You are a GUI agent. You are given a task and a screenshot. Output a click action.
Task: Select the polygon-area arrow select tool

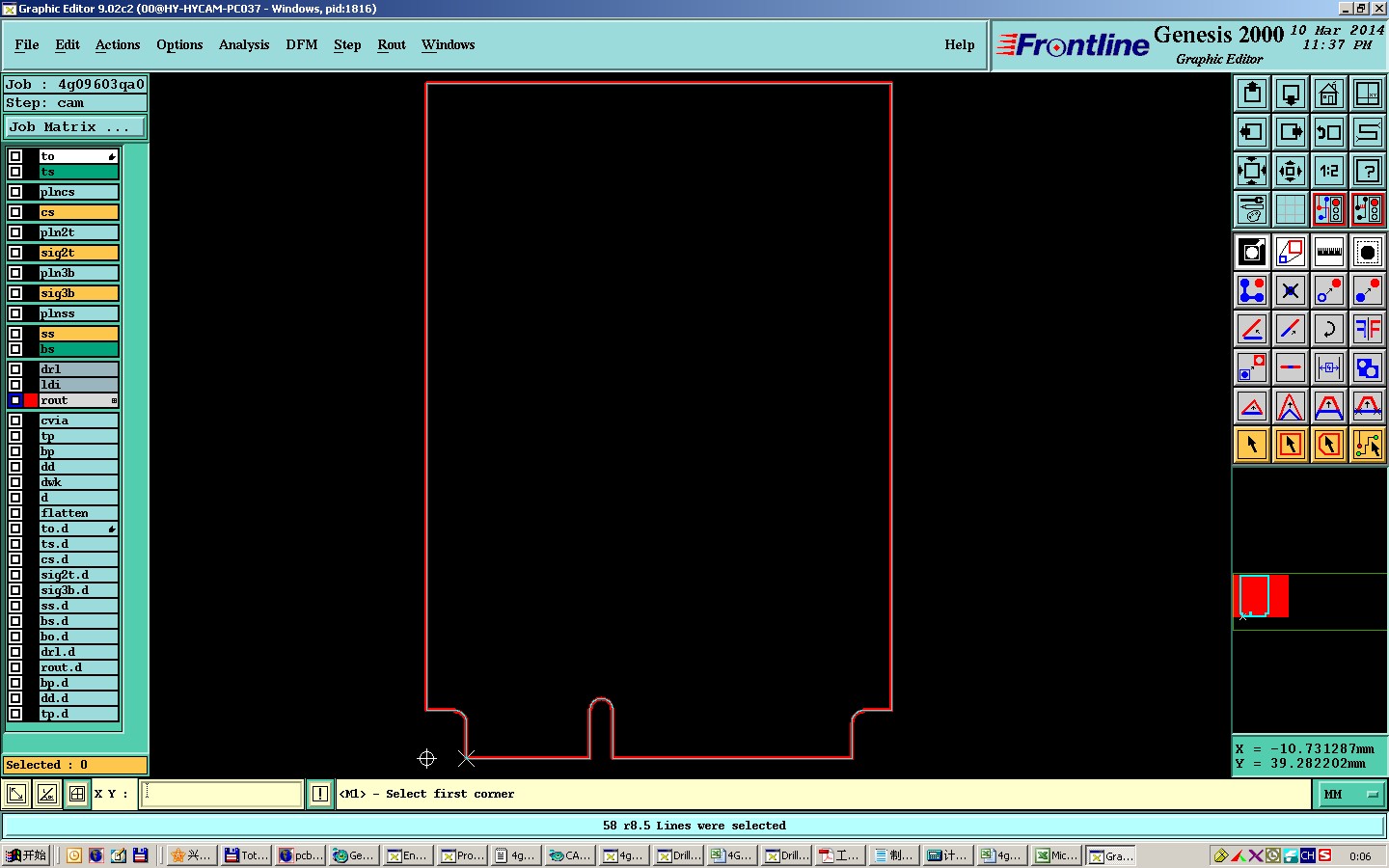tap(1329, 445)
